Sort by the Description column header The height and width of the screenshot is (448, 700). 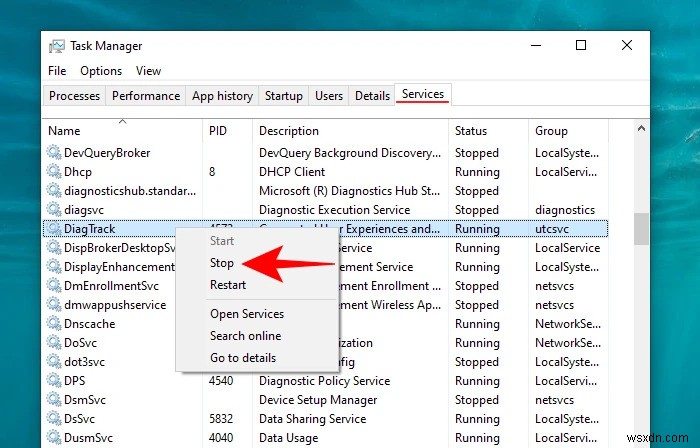point(350,131)
